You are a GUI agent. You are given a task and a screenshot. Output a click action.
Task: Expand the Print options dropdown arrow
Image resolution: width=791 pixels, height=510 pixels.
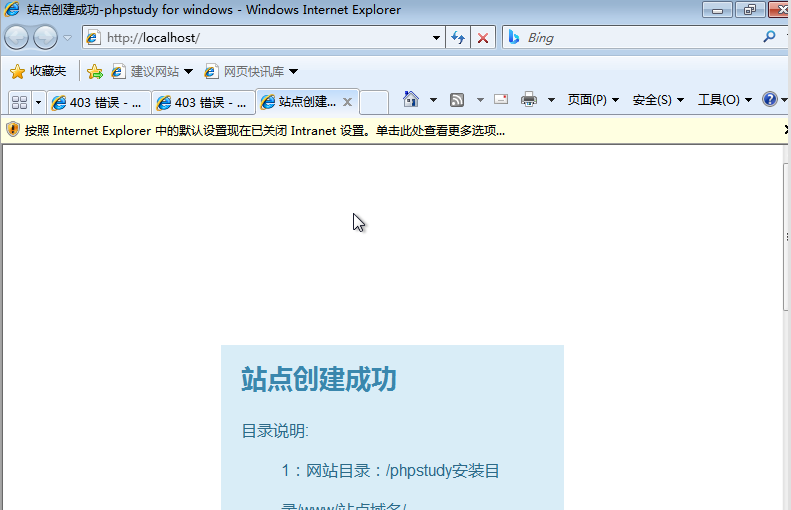(551, 100)
